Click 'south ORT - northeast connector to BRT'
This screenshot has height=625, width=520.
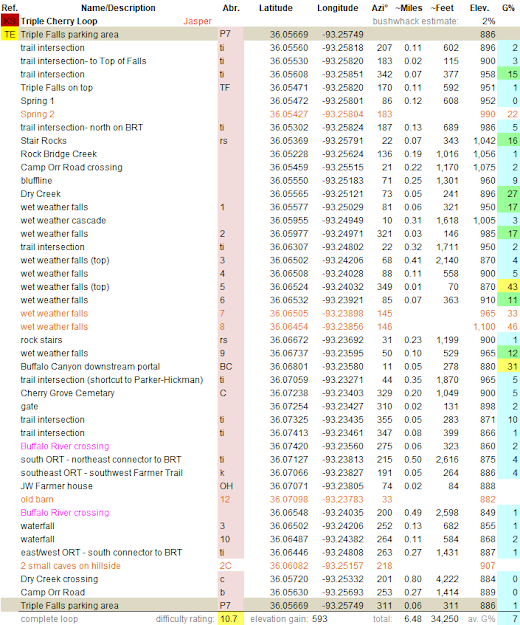click(101, 460)
